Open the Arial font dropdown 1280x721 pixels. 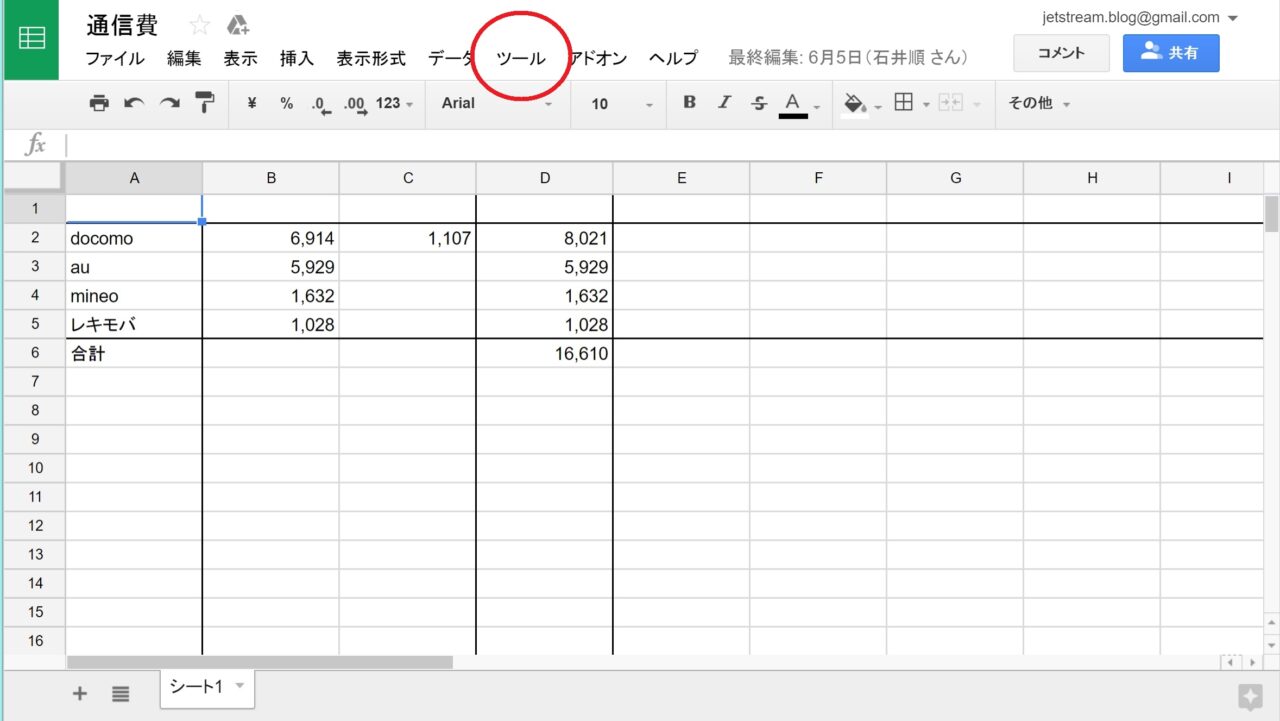(497, 103)
